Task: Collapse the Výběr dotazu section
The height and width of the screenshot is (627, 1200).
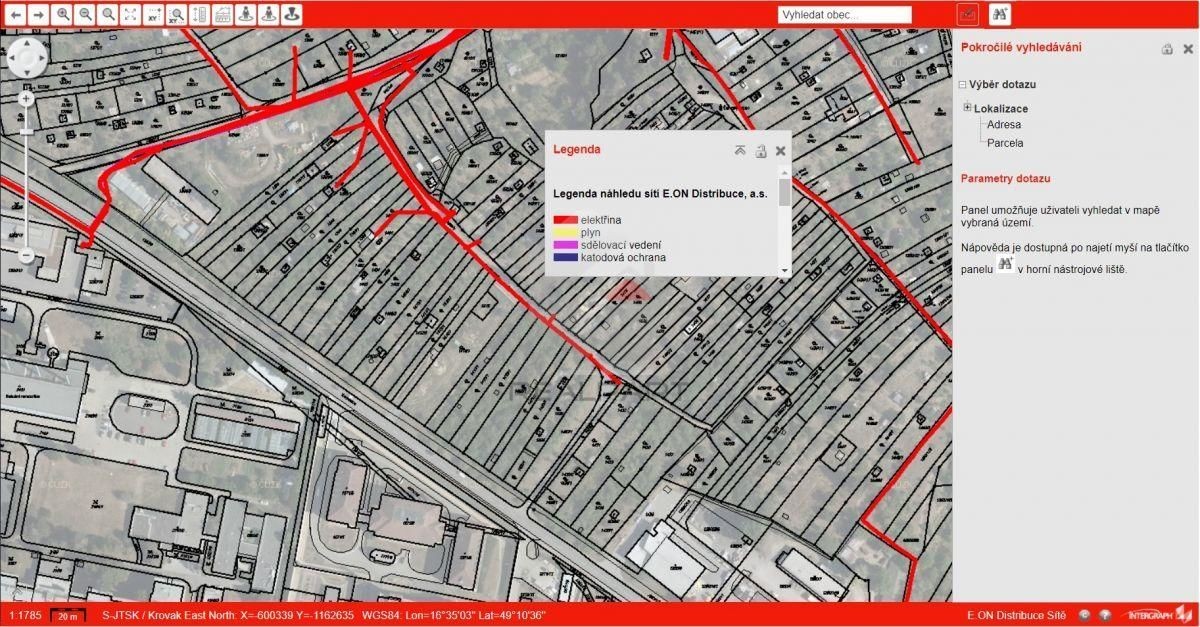Action: pos(962,85)
